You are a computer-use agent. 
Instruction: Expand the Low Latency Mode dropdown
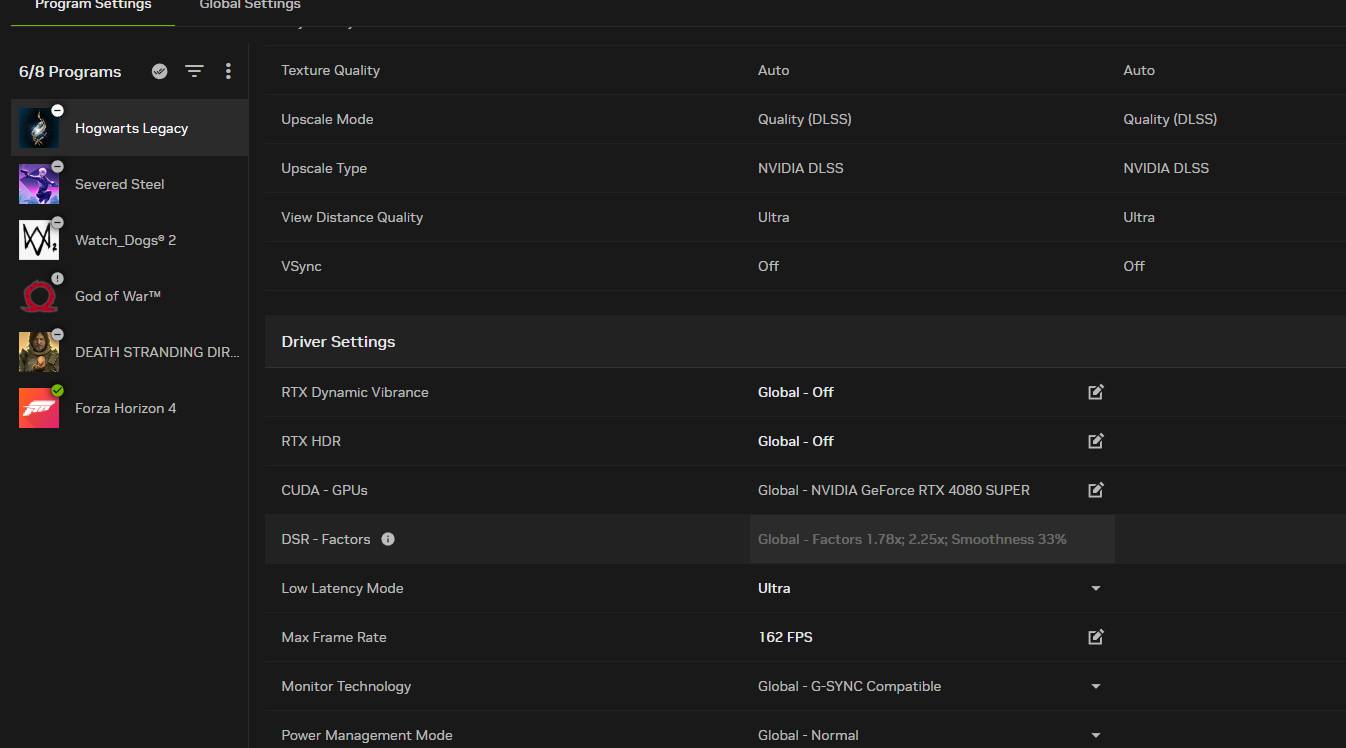click(x=1096, y=588)
